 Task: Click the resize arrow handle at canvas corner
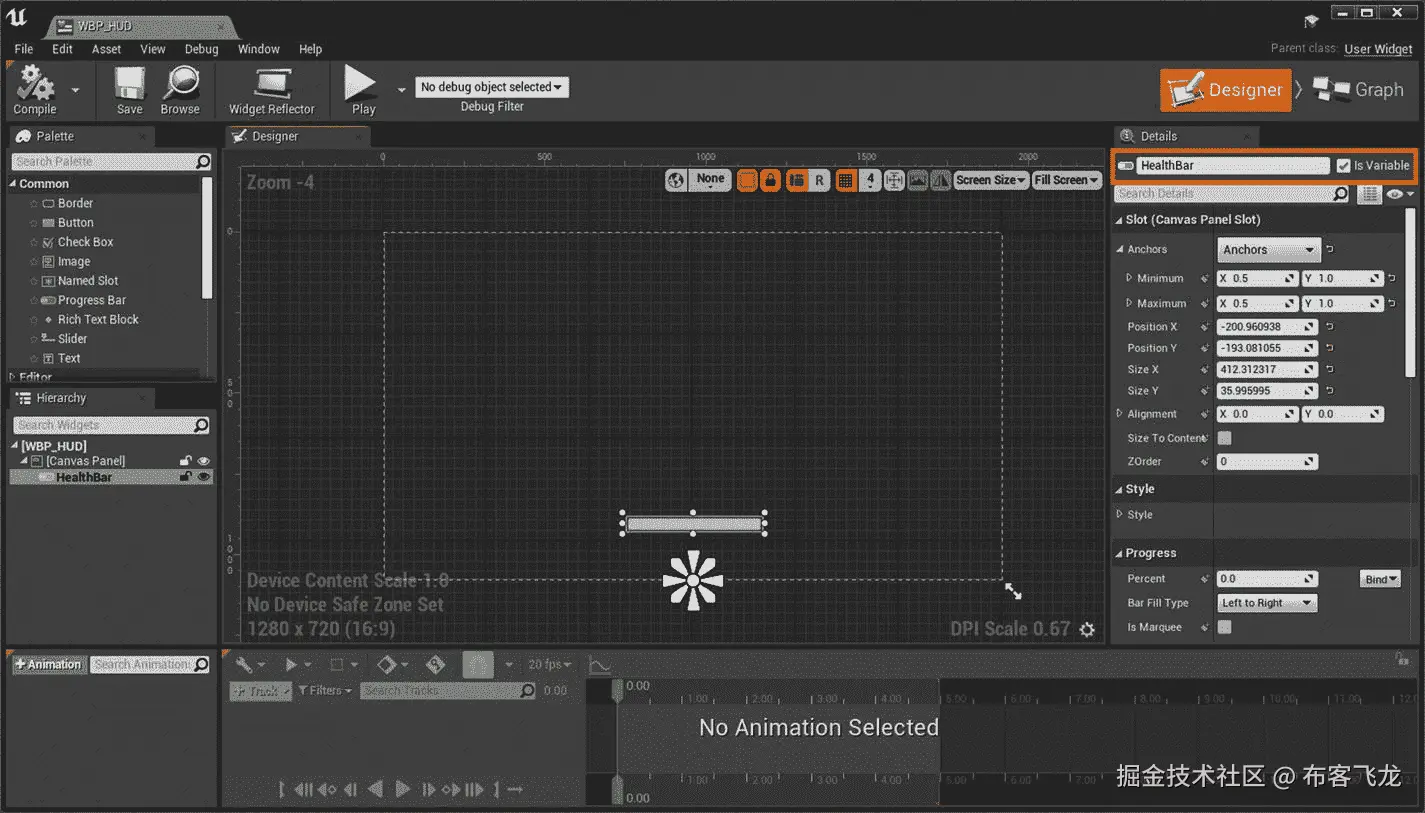(1013, 591)
